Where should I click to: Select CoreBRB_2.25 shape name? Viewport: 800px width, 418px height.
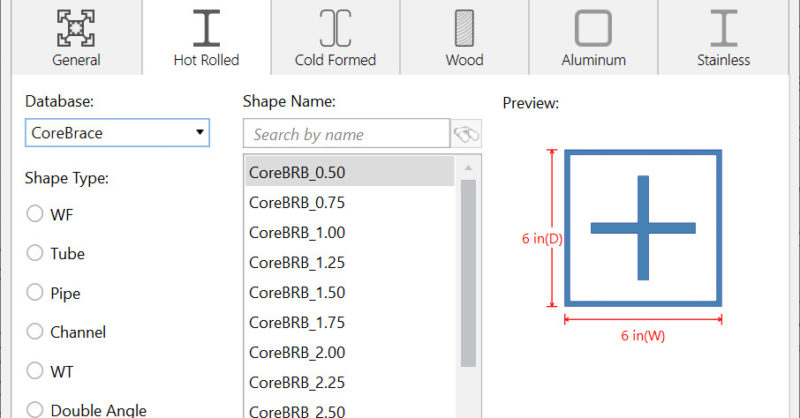coord(297,381)
